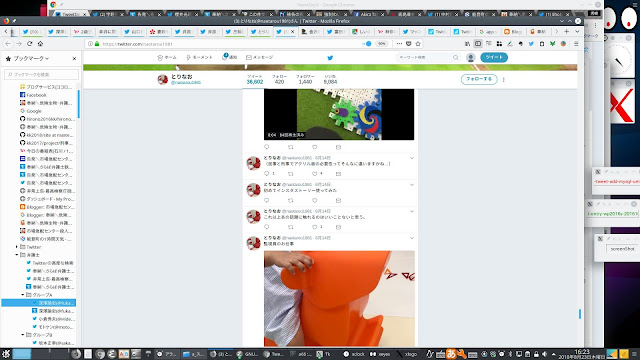Open the zoom level 90% indicator
The image size is (640, 360).
[x=381, y=44]
